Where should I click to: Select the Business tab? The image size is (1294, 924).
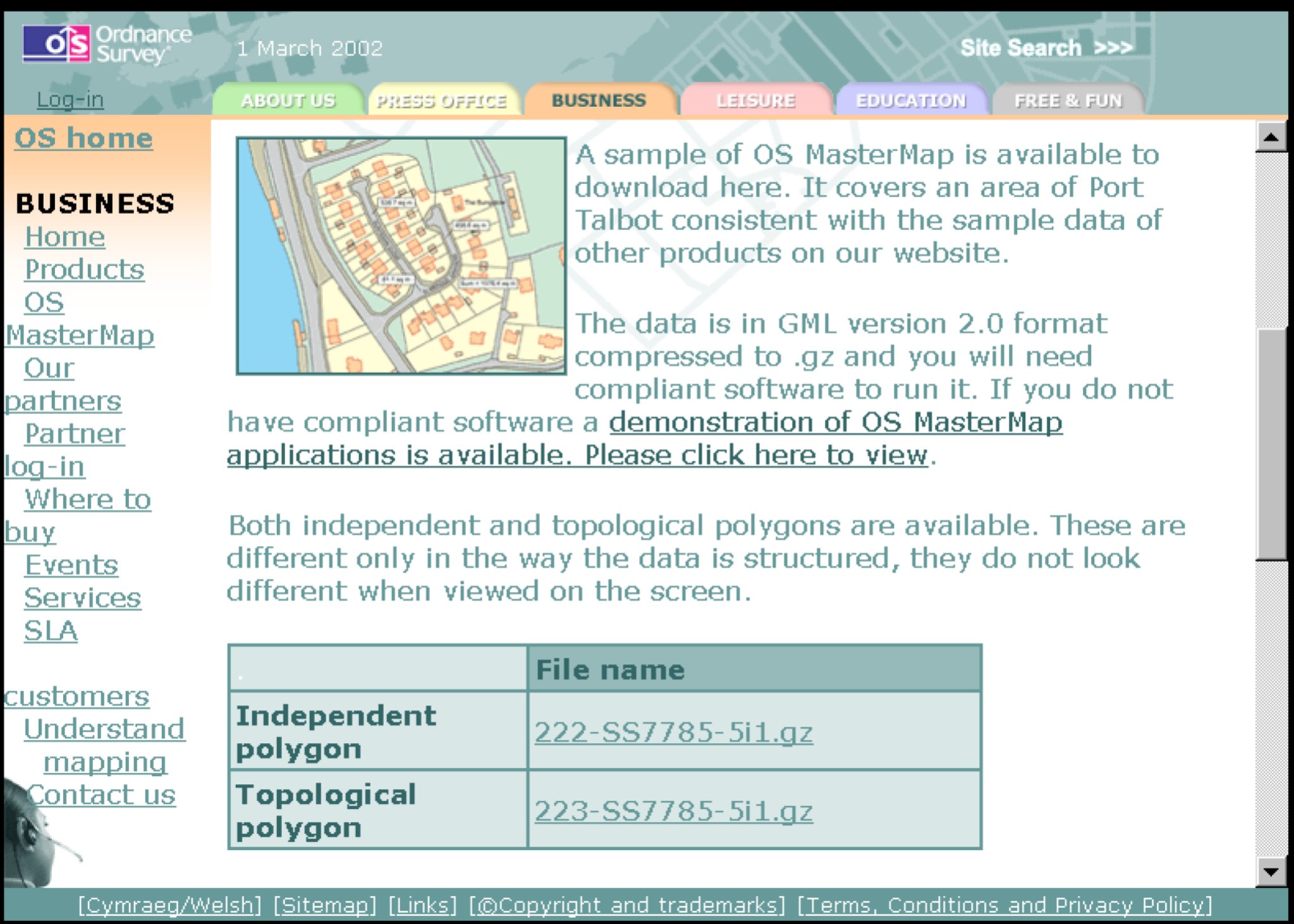[x=599, y=100]
